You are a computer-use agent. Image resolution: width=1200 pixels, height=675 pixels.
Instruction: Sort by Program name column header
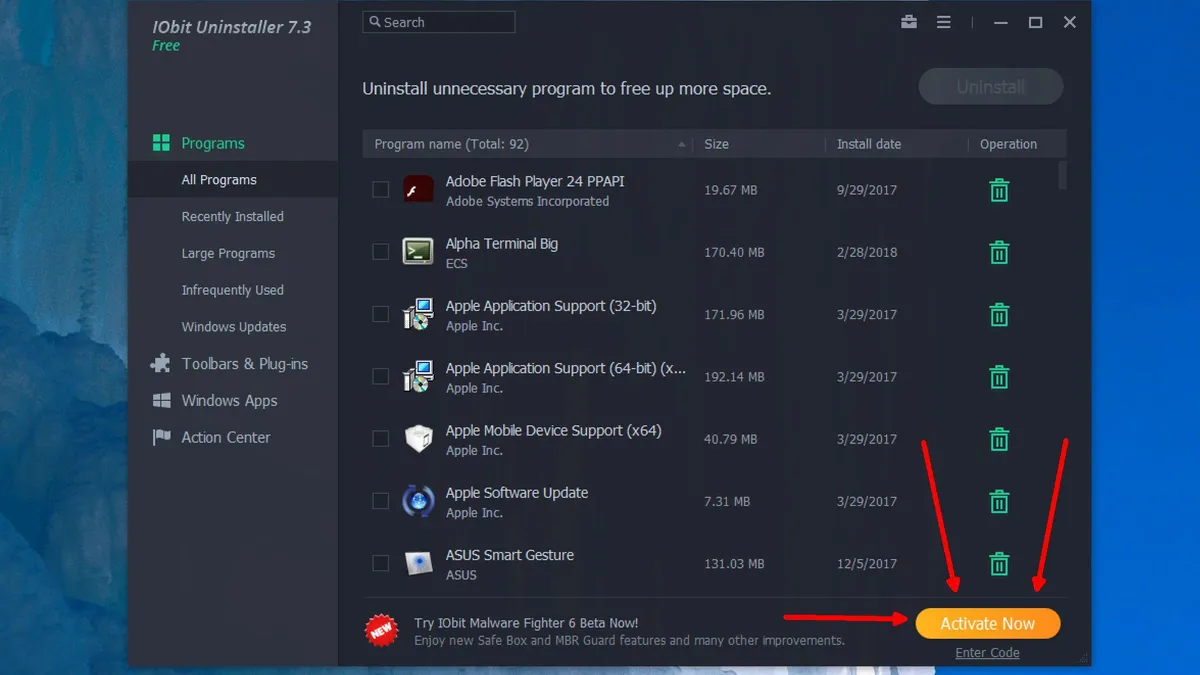pyautogui.click(x=527, y=144)
